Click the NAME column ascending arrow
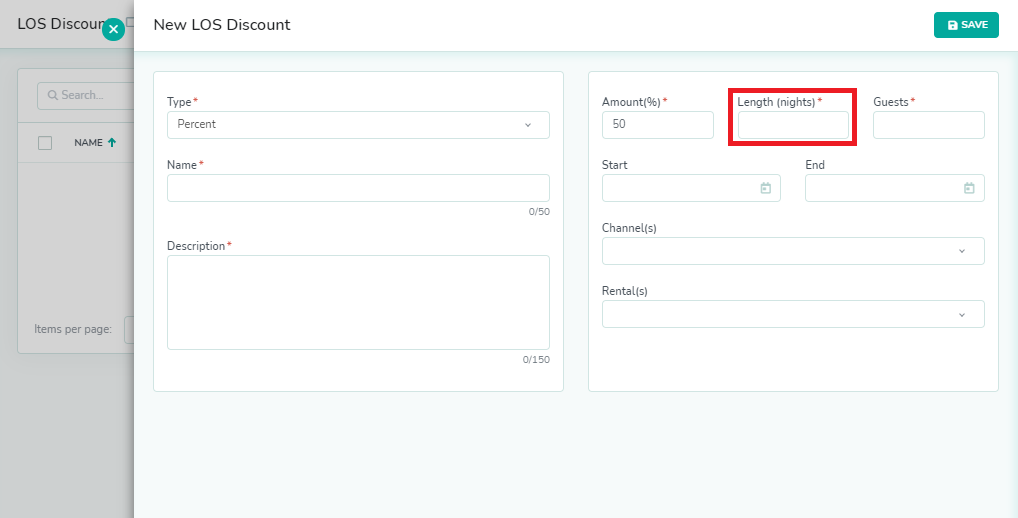Viewport: 1018px width, 518px height. pyautogui.click(x=112, y=143)
